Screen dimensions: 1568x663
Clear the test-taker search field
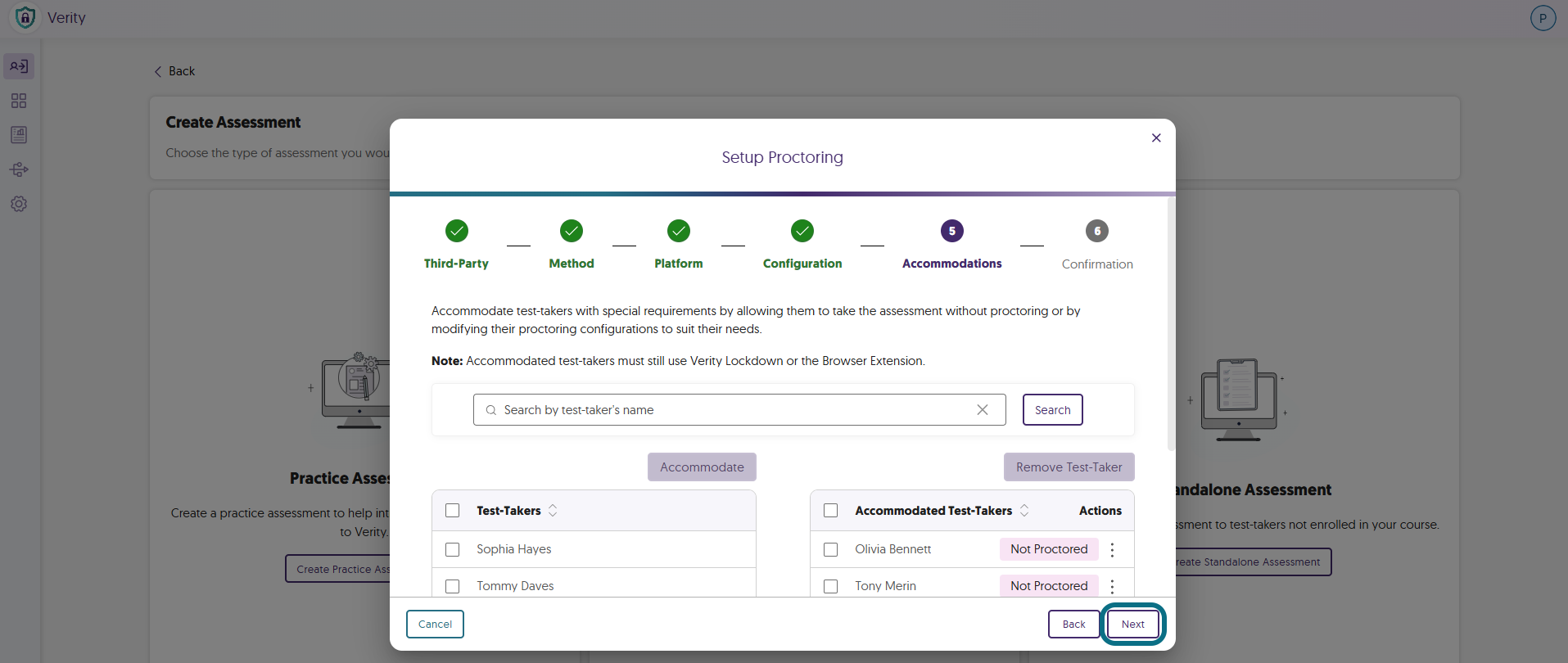click(x=983, y=410)
